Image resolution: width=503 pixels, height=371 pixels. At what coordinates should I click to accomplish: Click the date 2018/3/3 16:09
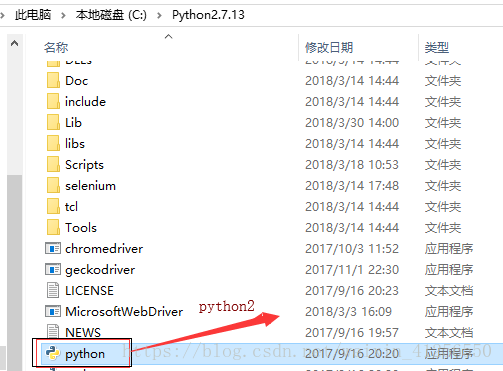pos(348,312)
